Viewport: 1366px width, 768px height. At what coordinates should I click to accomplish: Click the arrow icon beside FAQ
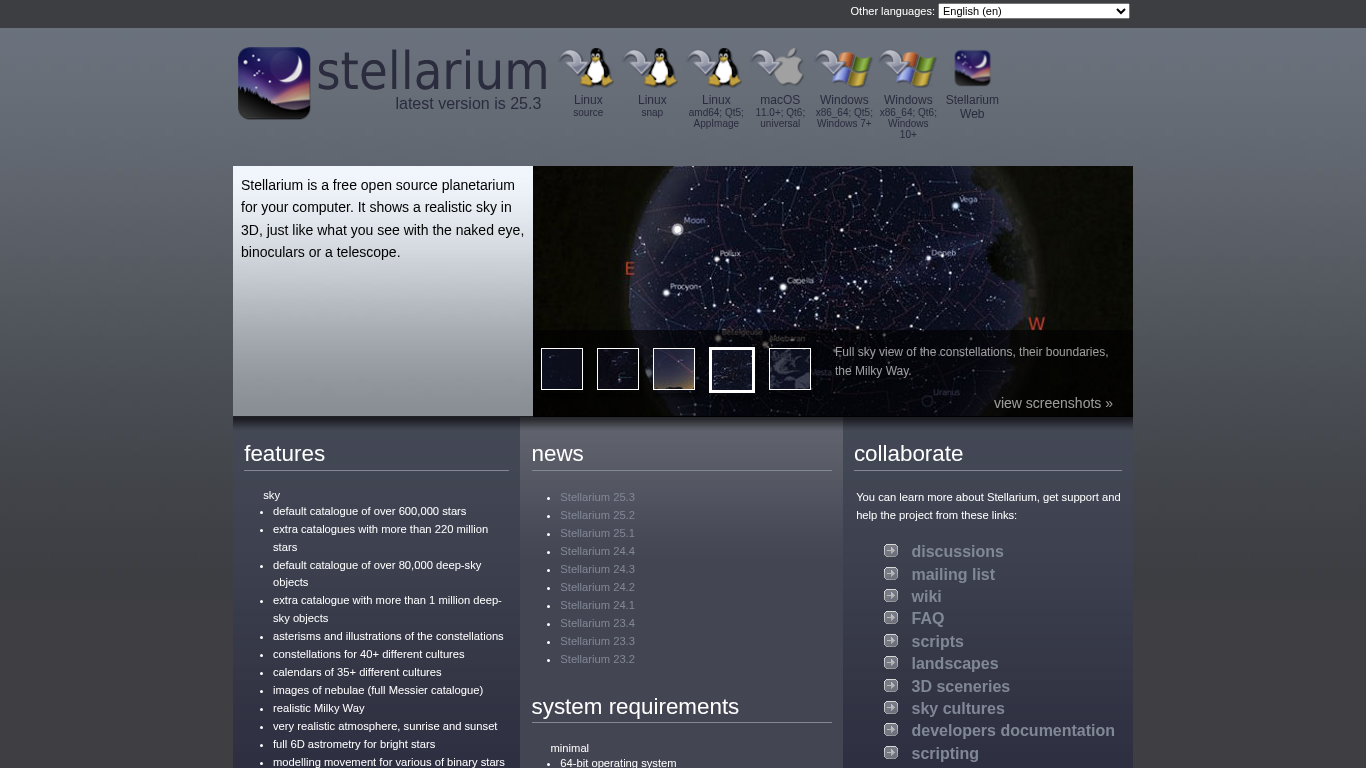click(891, 618)
